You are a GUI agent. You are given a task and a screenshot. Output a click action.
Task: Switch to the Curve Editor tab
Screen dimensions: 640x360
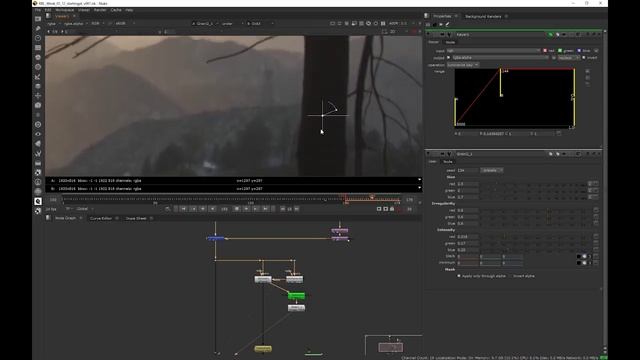[x=101, y=218]
